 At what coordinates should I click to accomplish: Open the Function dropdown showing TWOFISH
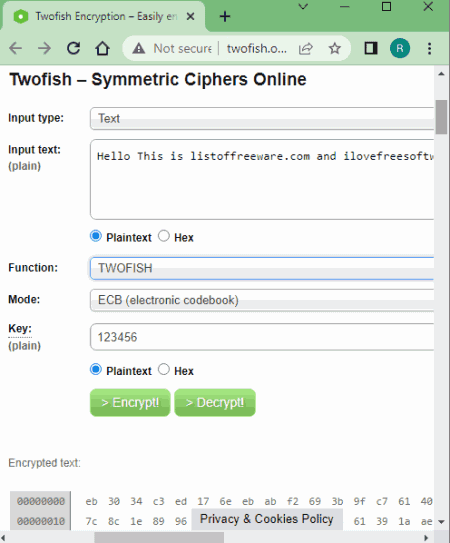262,268
